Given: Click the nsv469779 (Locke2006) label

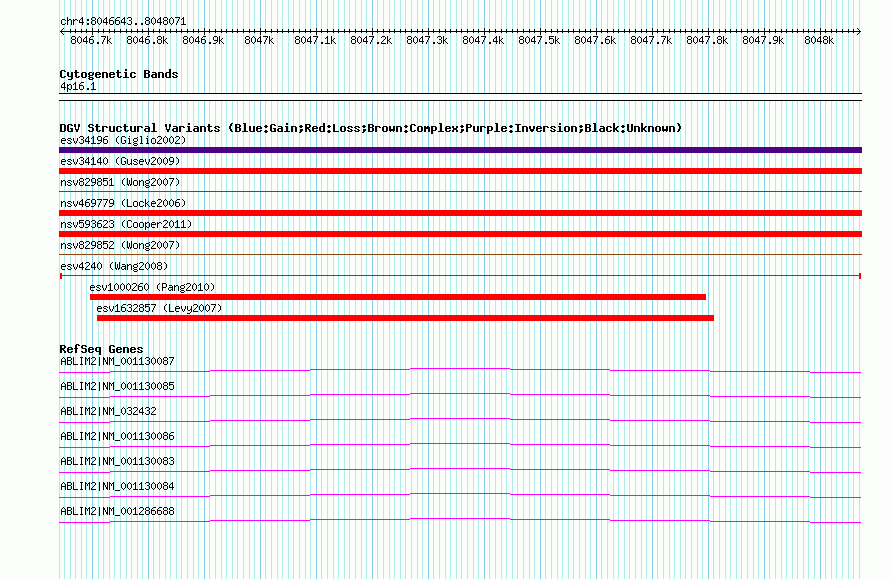Looking at the screenshot, I should coord(123,203).
